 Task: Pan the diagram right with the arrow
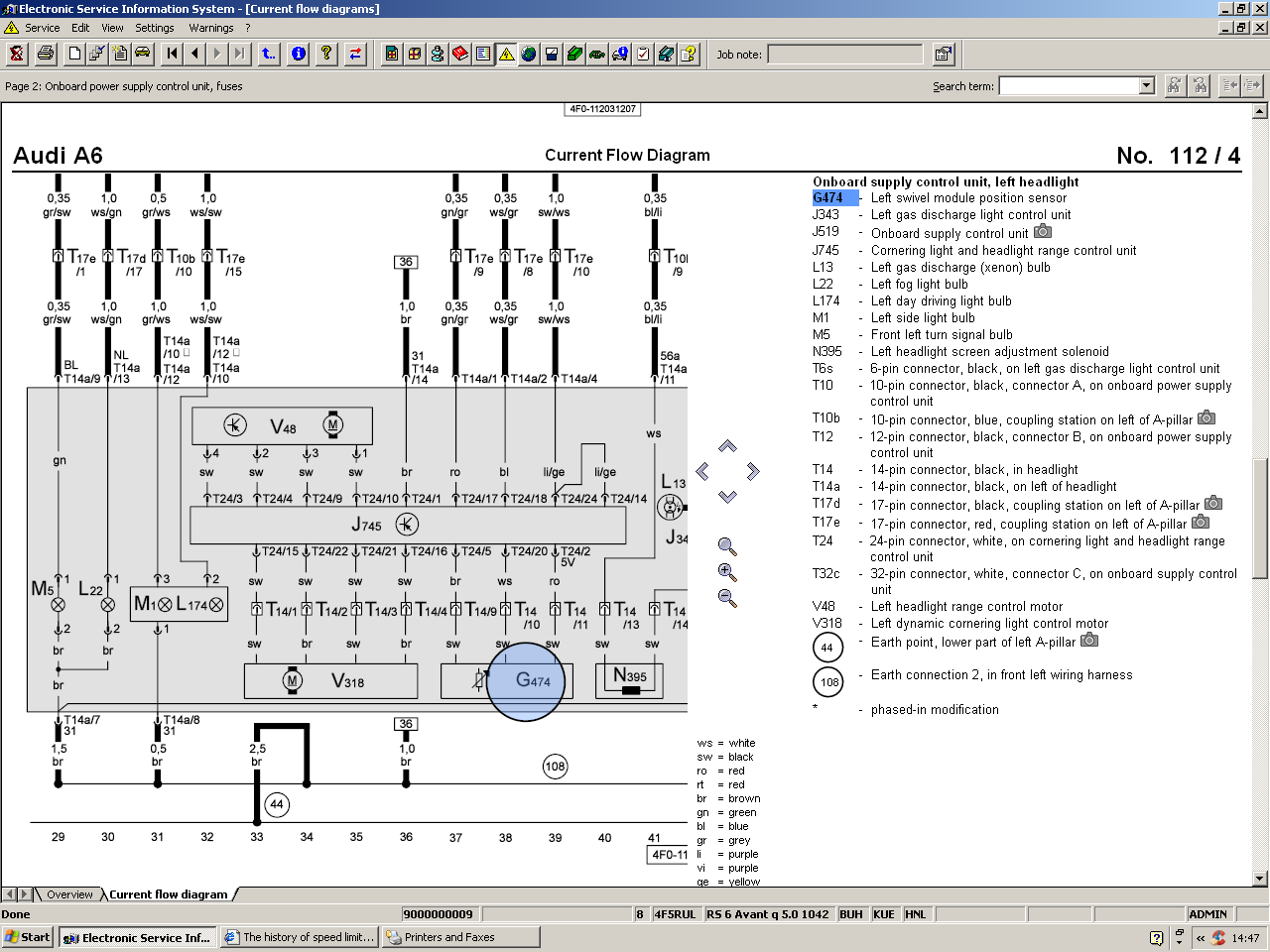(x=753, y=471)
